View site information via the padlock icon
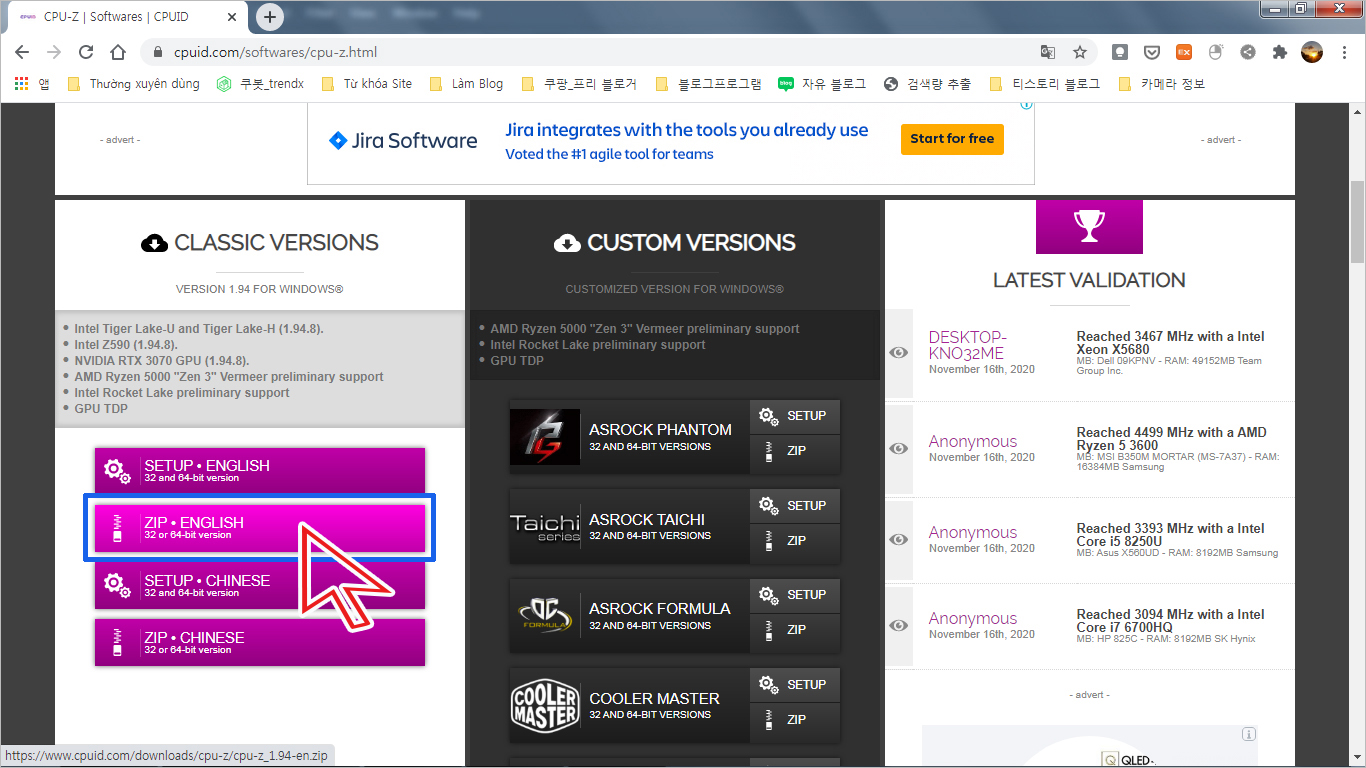The width and height of the screenshot is (1366, 768). [157, 52]
